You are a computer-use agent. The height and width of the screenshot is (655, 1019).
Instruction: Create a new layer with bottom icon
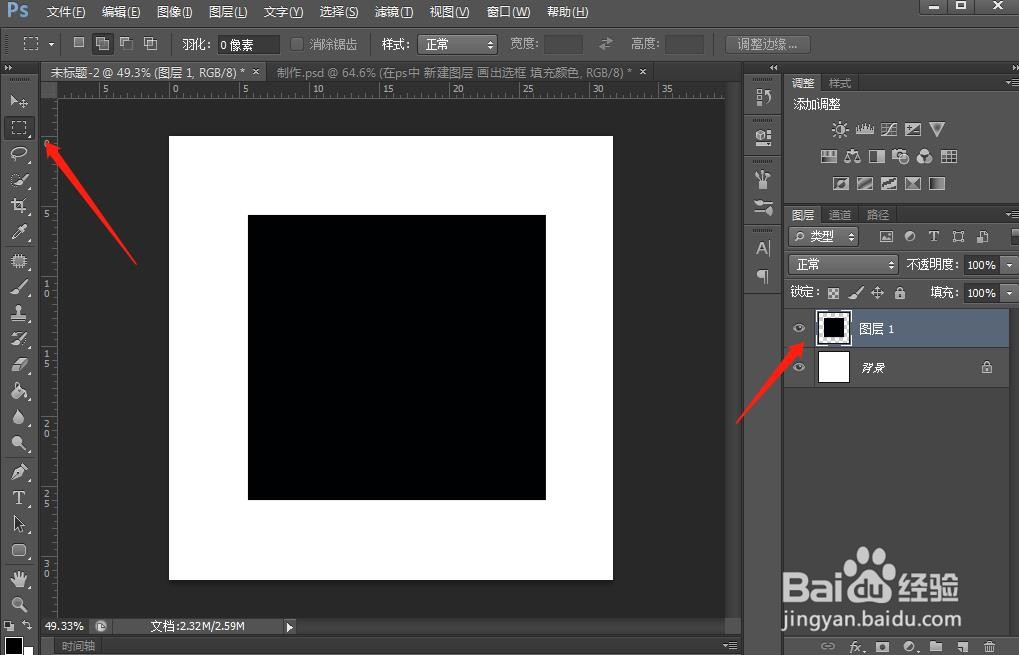(962, 647)
